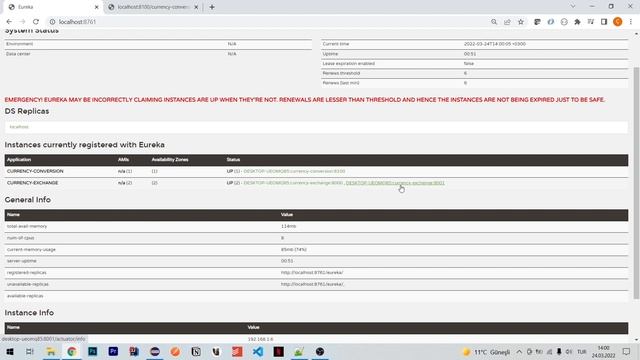Viewport: 640px width, 360px height.
Task: Click the red EMERGENCY warning message
Action: [x=304, y=100]
